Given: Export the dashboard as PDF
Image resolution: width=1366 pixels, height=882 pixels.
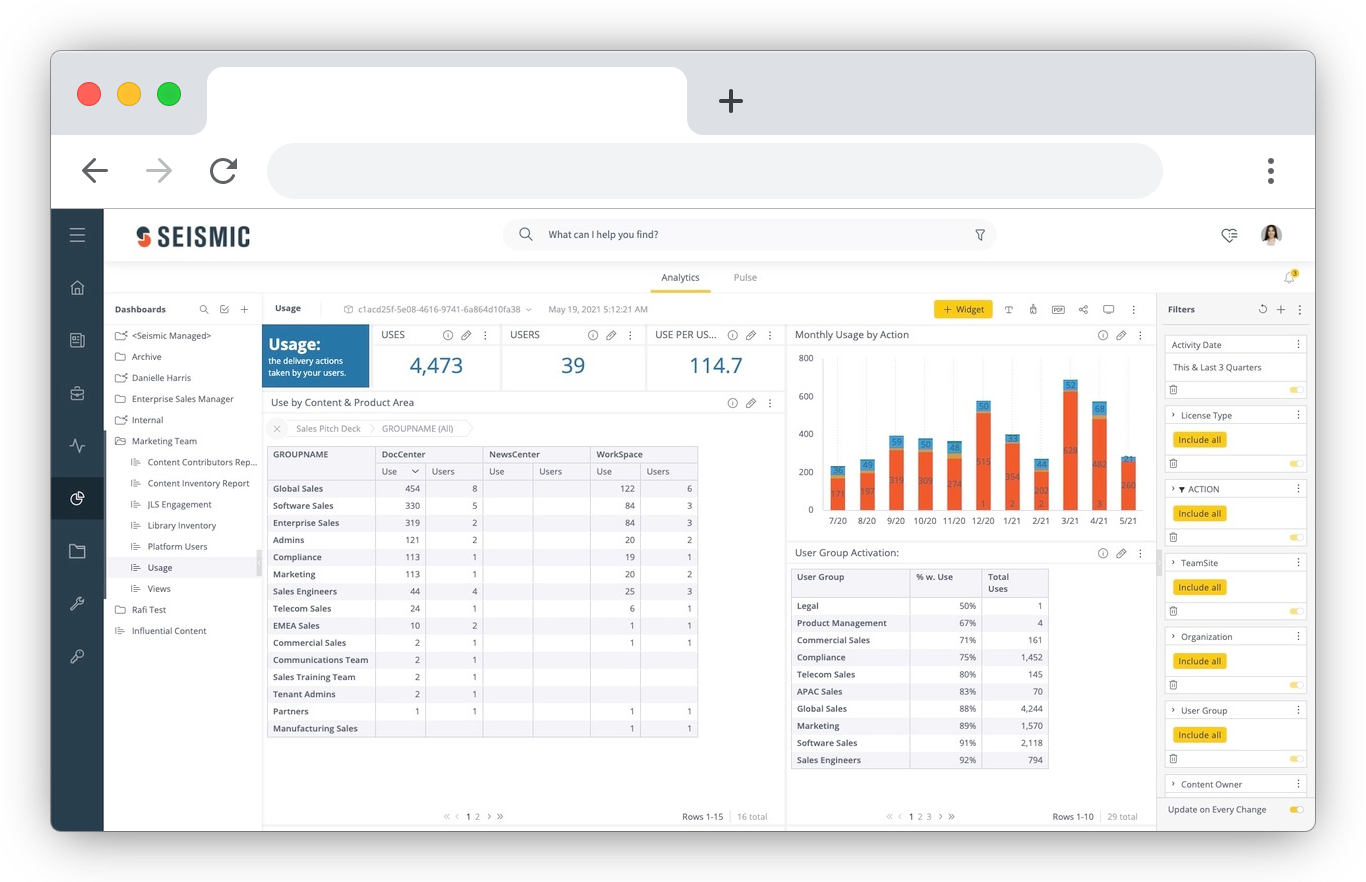Looking at the screenshot, I should click(x=1058, y=310).
